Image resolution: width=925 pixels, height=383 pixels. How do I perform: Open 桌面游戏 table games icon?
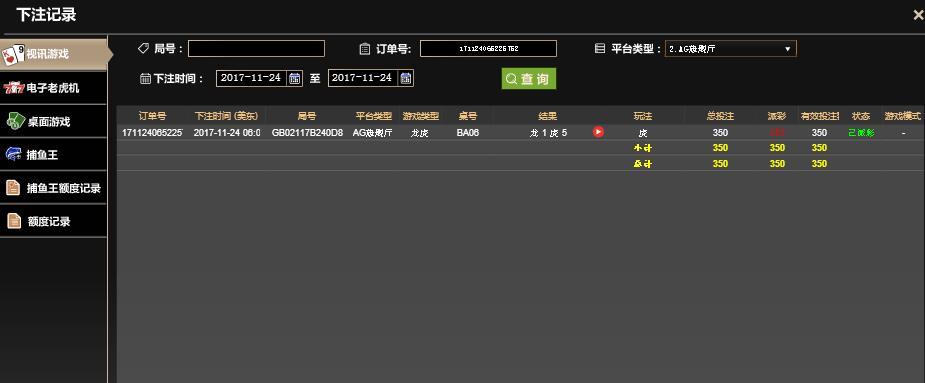point(14,121)
